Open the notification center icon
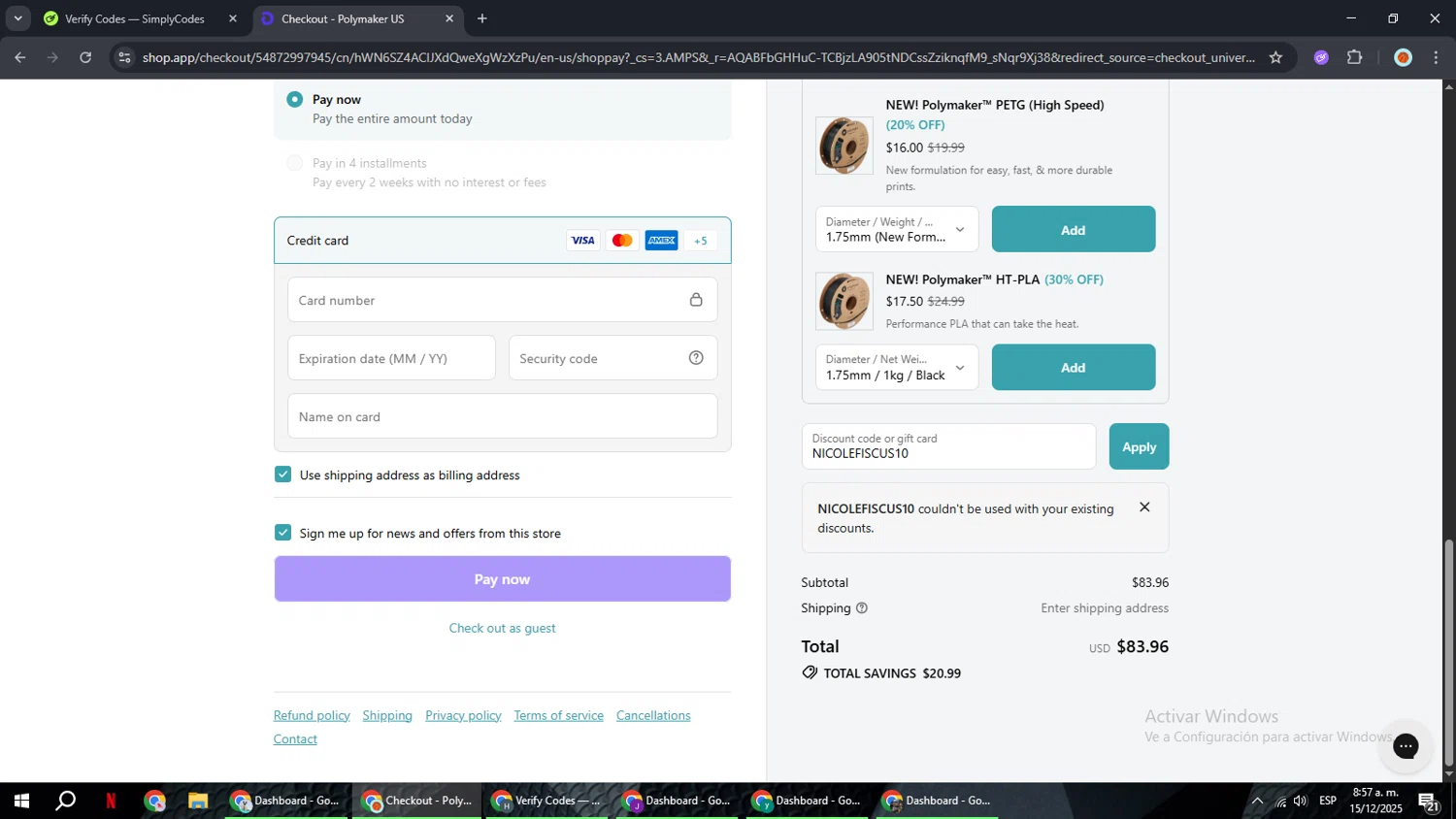The width and height of the screenshot is (1456, 819). click(x=1429, y=801)
